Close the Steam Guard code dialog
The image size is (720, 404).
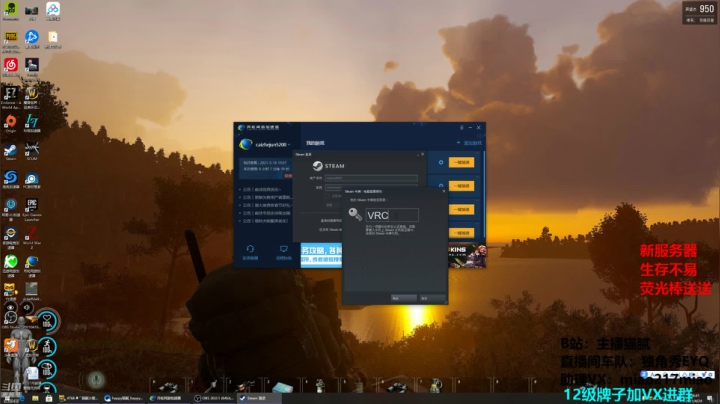point(444,191)
